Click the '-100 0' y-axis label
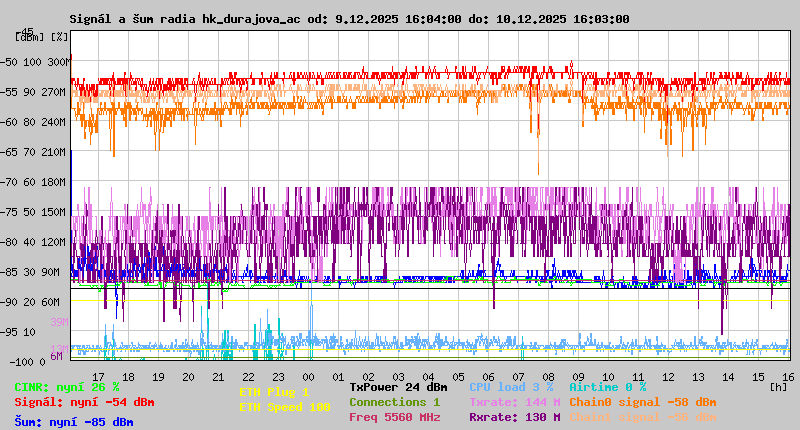Screen dimensions: 800x430 27,362
